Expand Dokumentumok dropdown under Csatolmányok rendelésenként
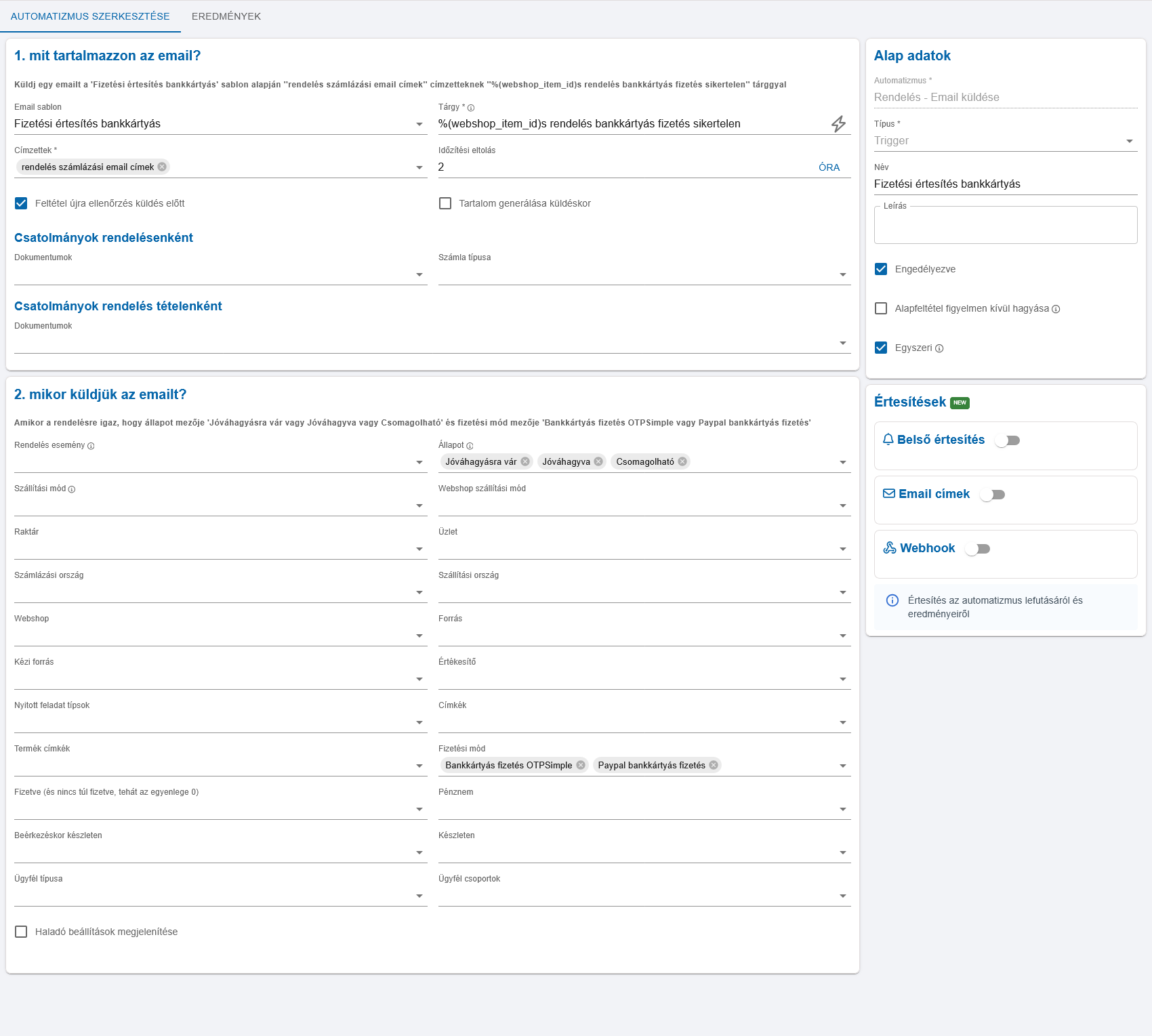Screen dimensions: 1152x1036 [221, 274]
